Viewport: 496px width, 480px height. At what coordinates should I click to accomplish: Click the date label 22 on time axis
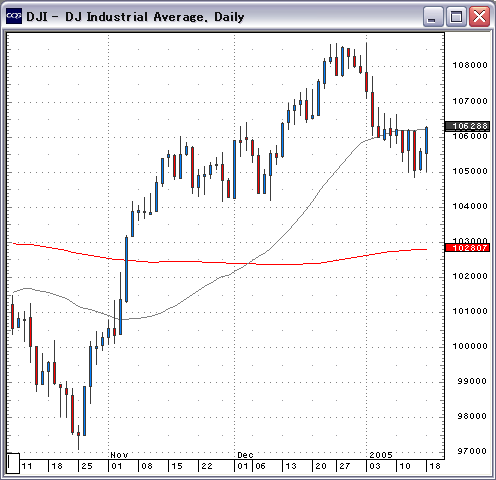pos(207,466)
